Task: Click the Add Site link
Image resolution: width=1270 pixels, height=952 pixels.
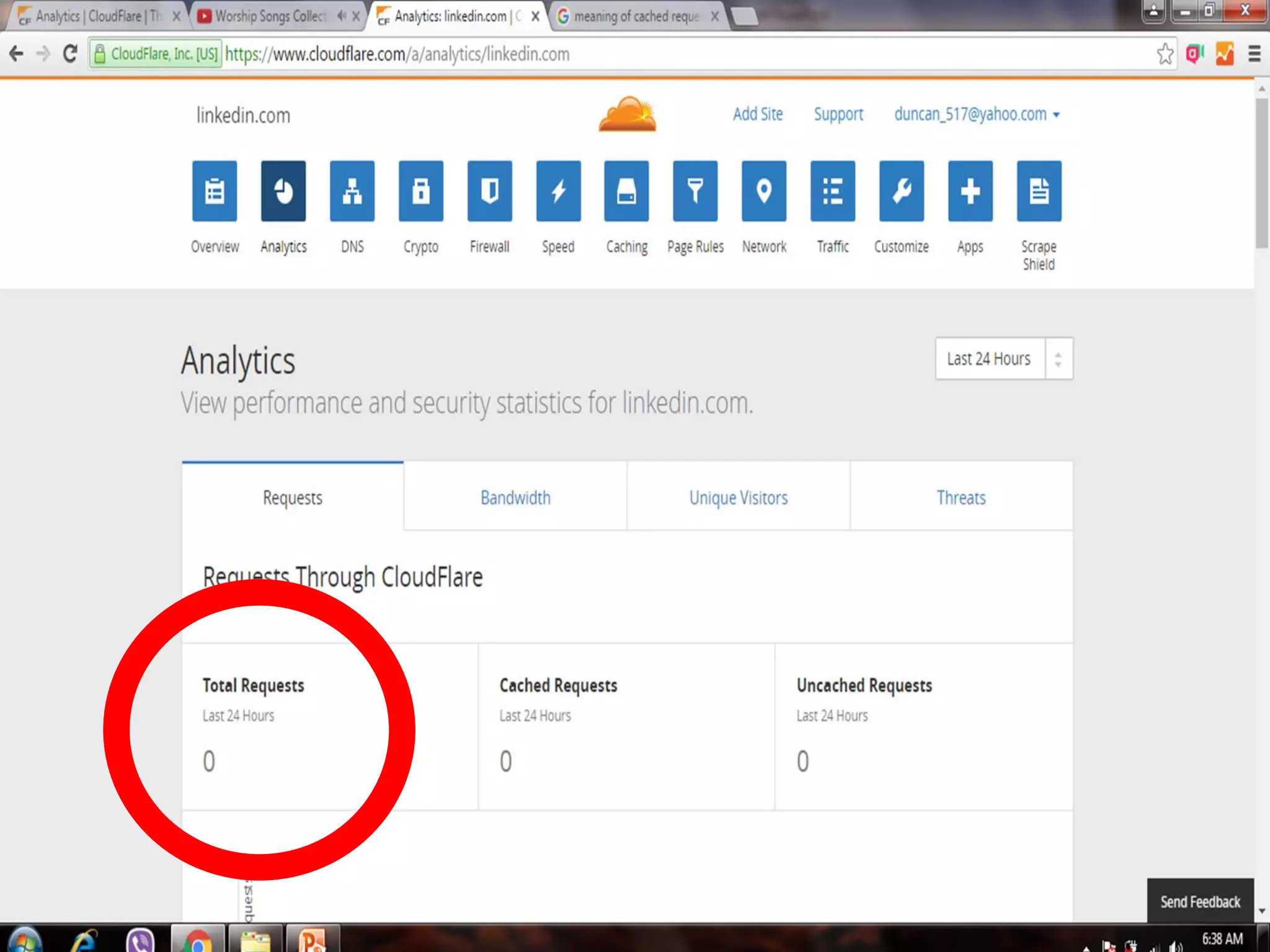Action: point(757,115)
